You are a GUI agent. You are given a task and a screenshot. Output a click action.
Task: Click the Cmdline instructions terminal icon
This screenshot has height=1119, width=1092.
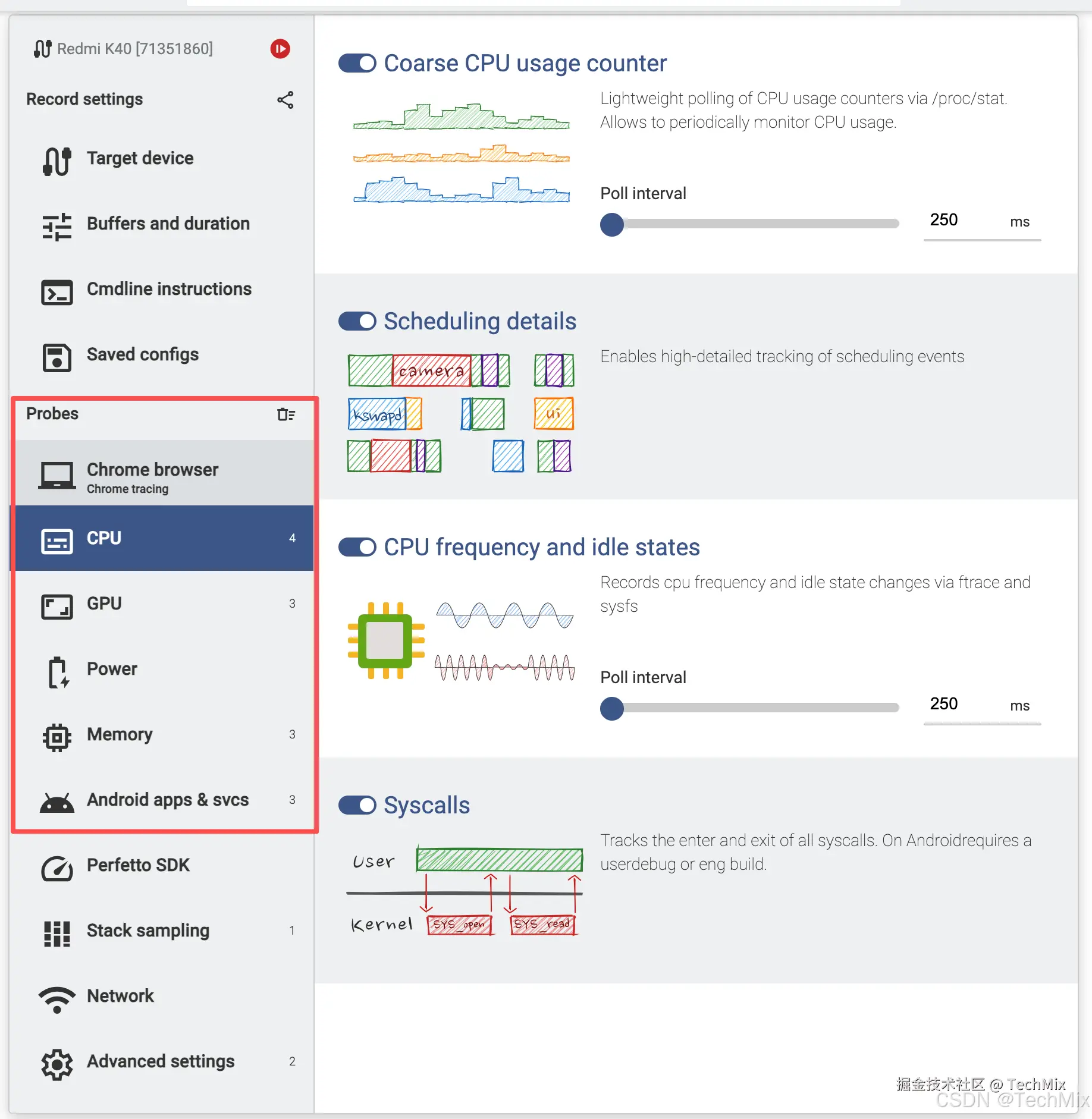coord(57,292)
